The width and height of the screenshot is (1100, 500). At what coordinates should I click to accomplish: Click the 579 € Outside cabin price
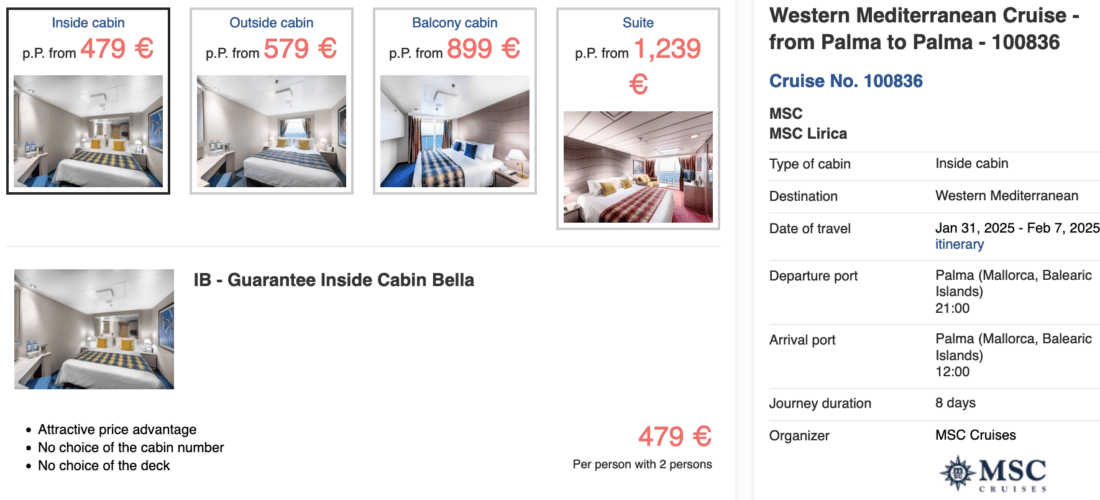click(301, 49)
